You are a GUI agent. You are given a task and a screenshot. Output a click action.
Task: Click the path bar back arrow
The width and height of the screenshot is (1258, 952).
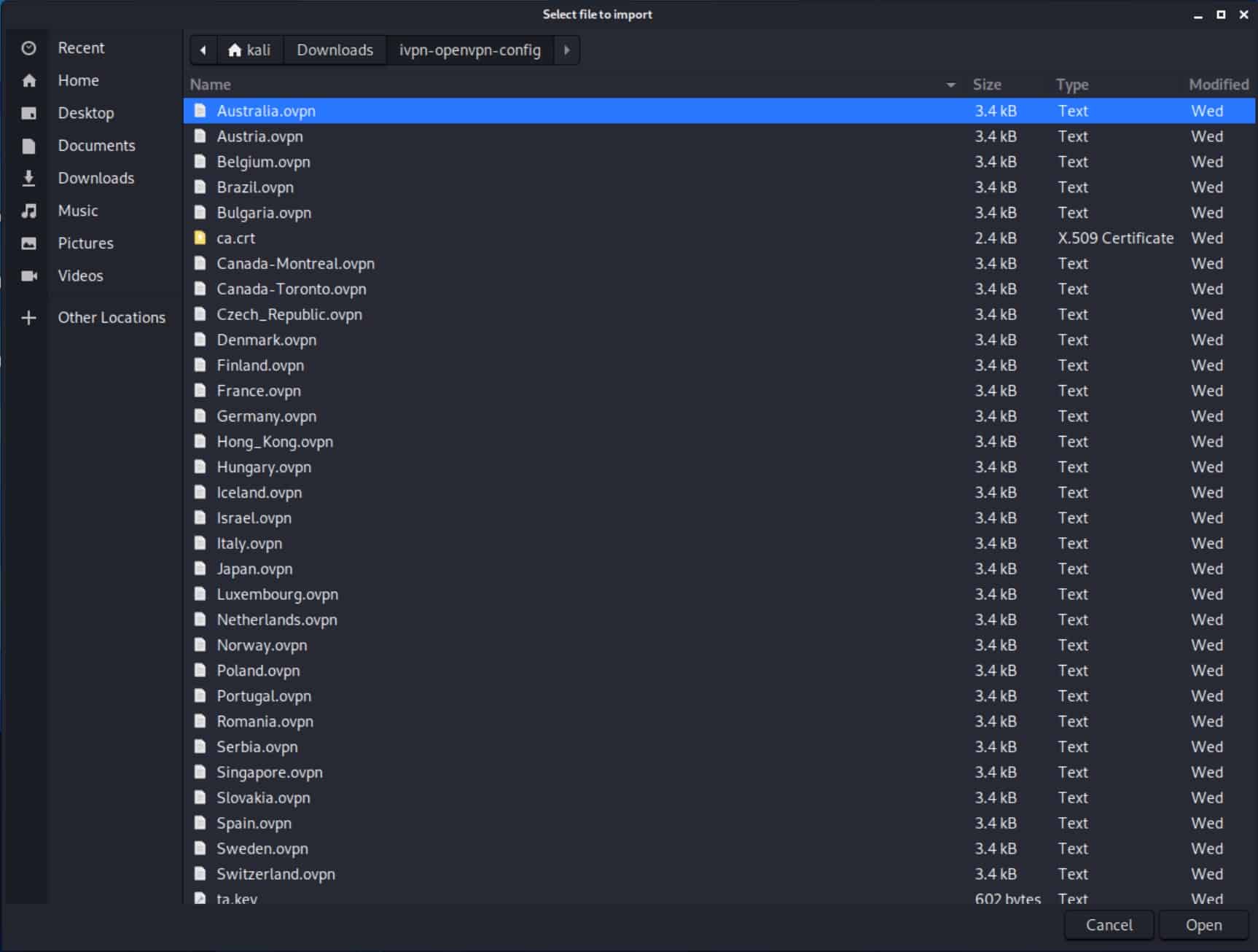pyautogui.click(x=203, y=50)
